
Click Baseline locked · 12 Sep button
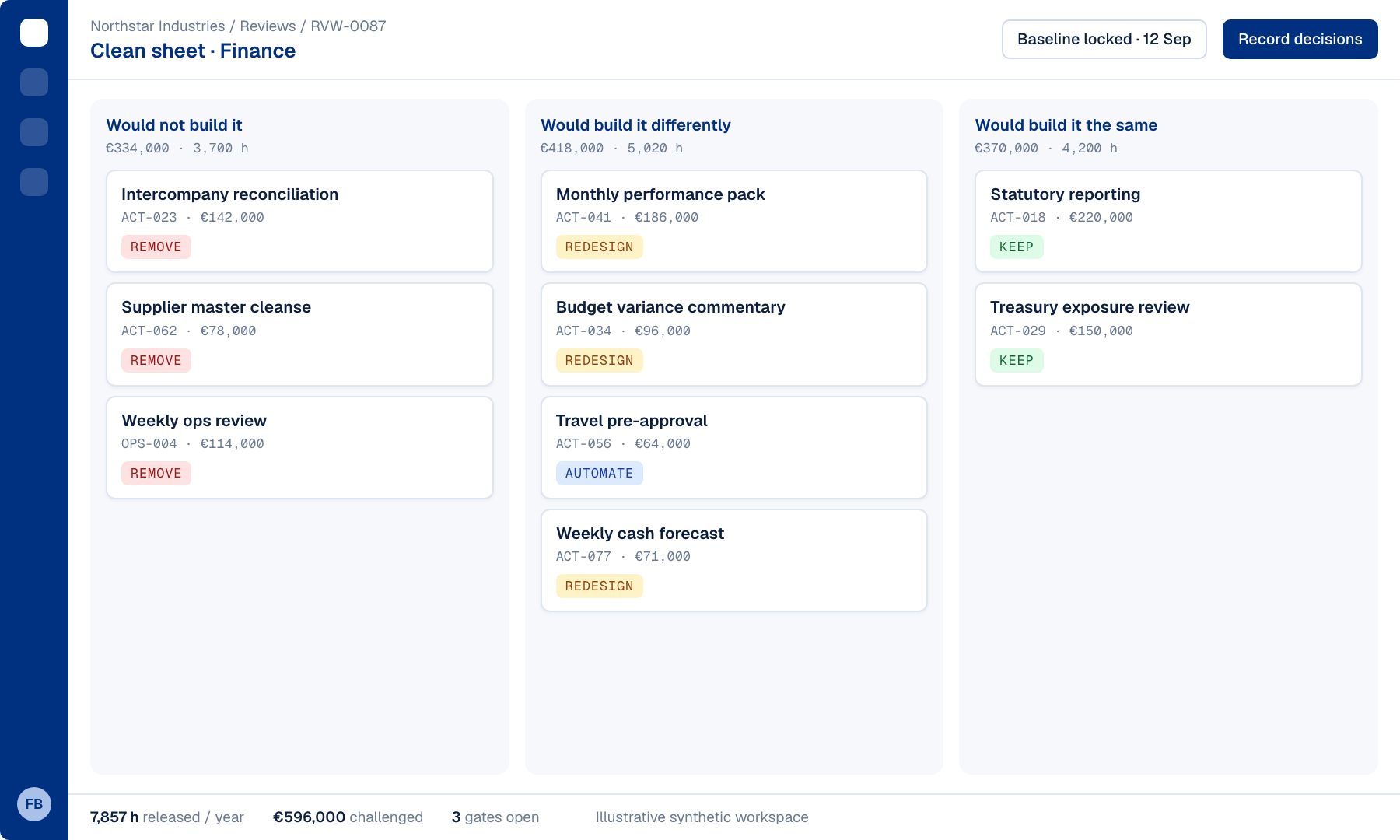click(1104, 39)
